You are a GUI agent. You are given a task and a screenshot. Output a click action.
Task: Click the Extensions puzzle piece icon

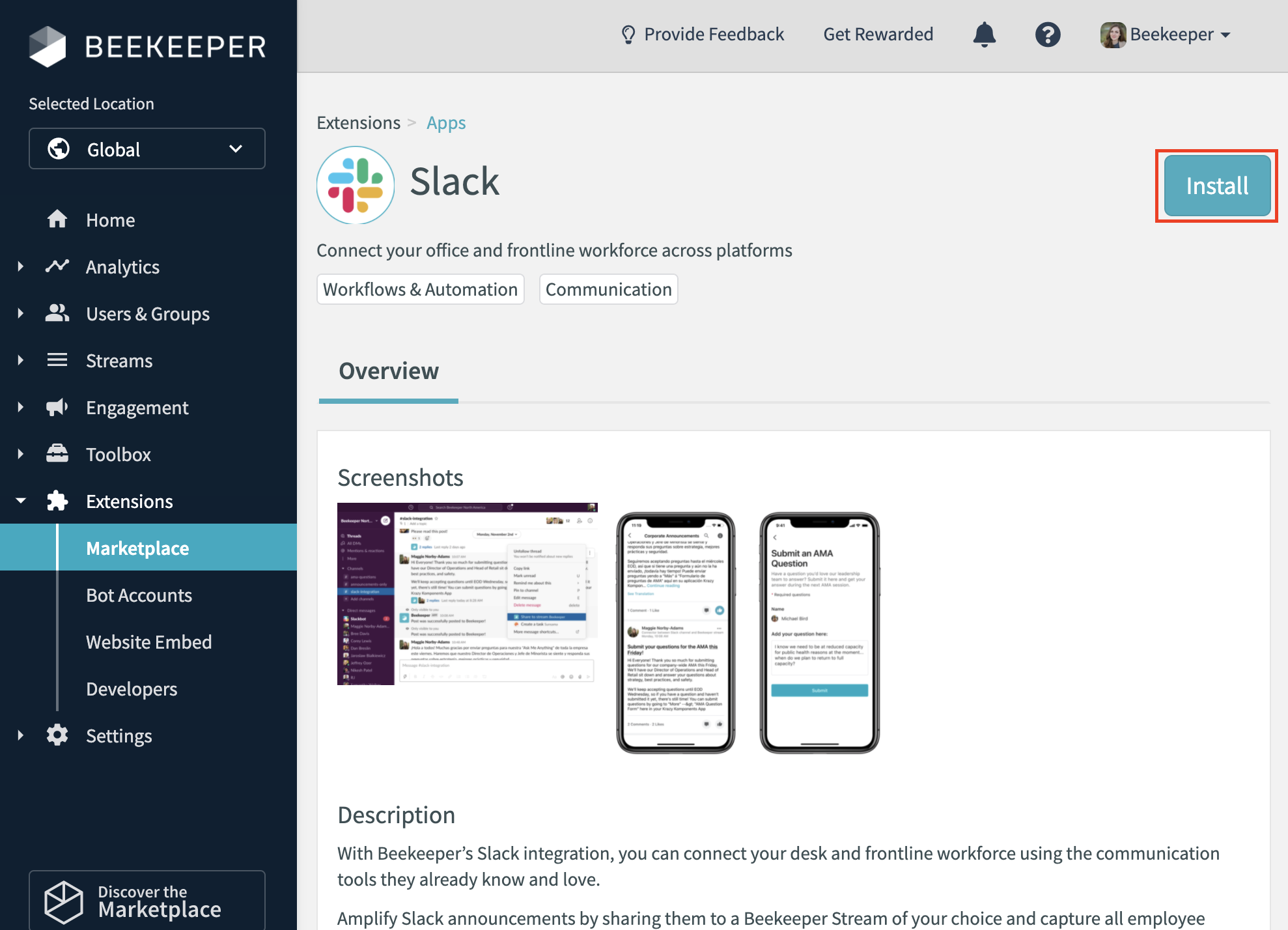point(57,501)
